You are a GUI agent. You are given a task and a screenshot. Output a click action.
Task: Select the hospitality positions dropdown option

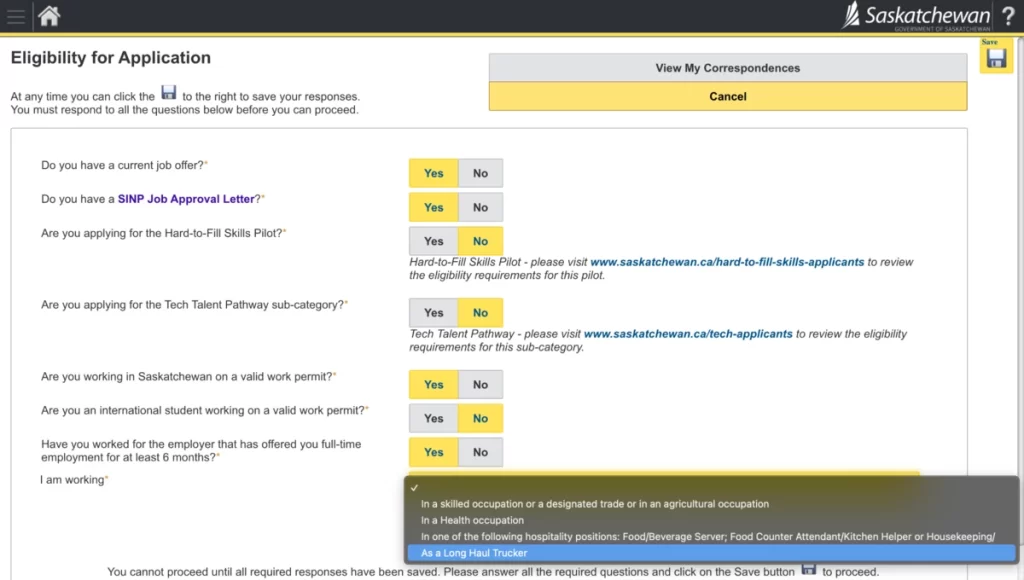pyautogui.click(x=707, y=536)
